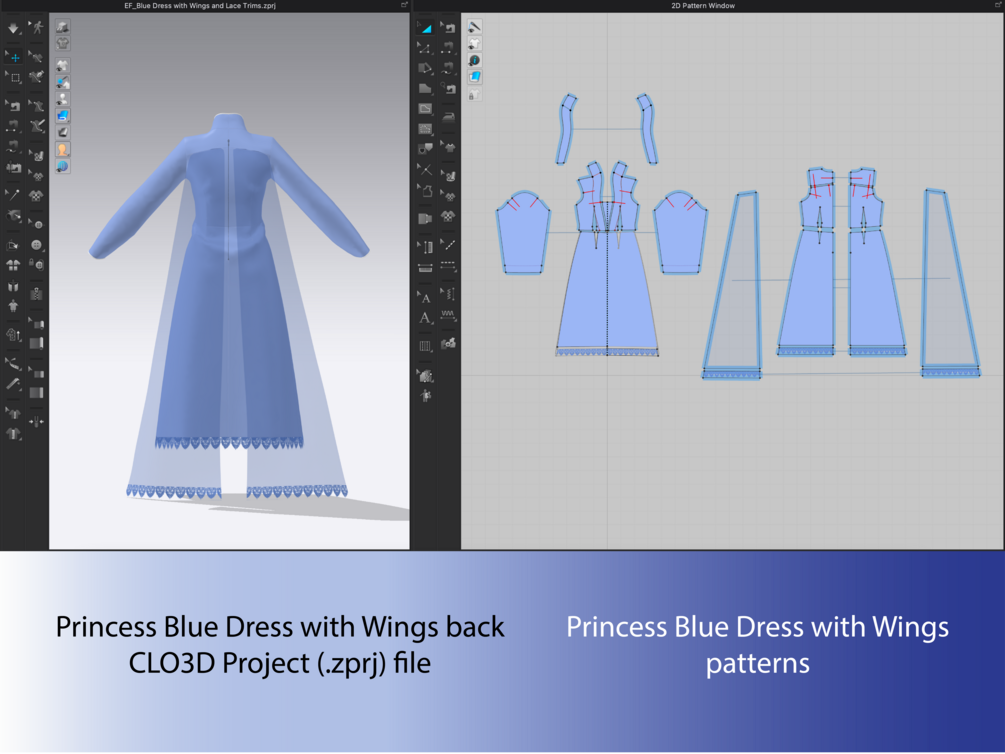
Task: Select the Edit Piping tool
Action: (x=37, y=323)
